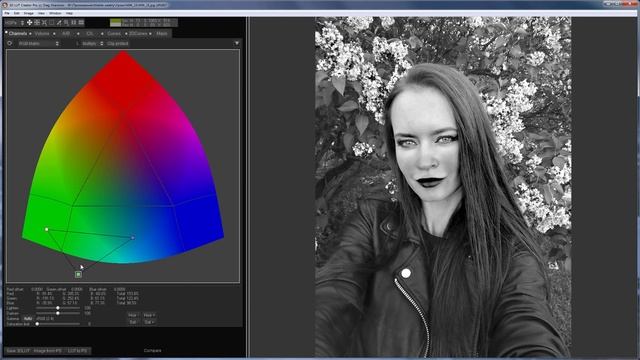Toggle the Clip protect option

(118, 43)
